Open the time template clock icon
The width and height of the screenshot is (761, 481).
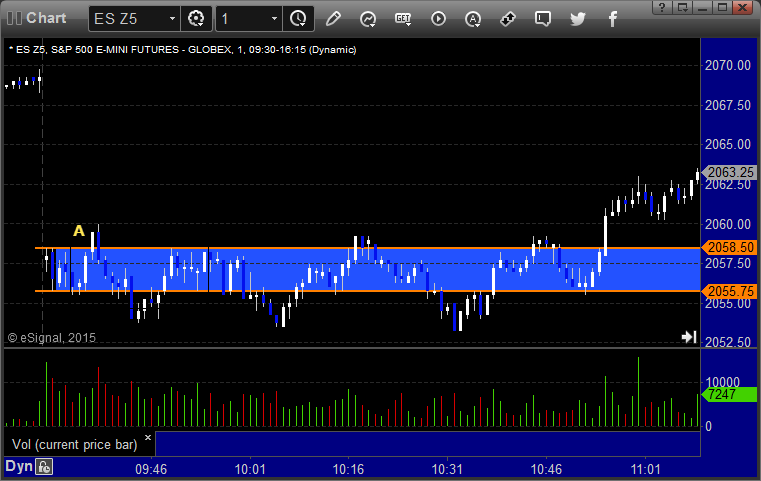coord(298,19)
